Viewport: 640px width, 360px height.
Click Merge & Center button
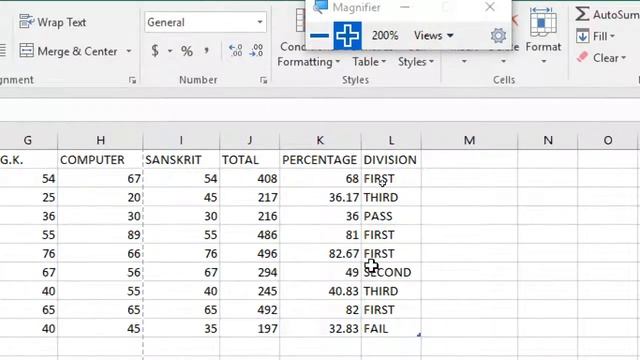(68, 51)
